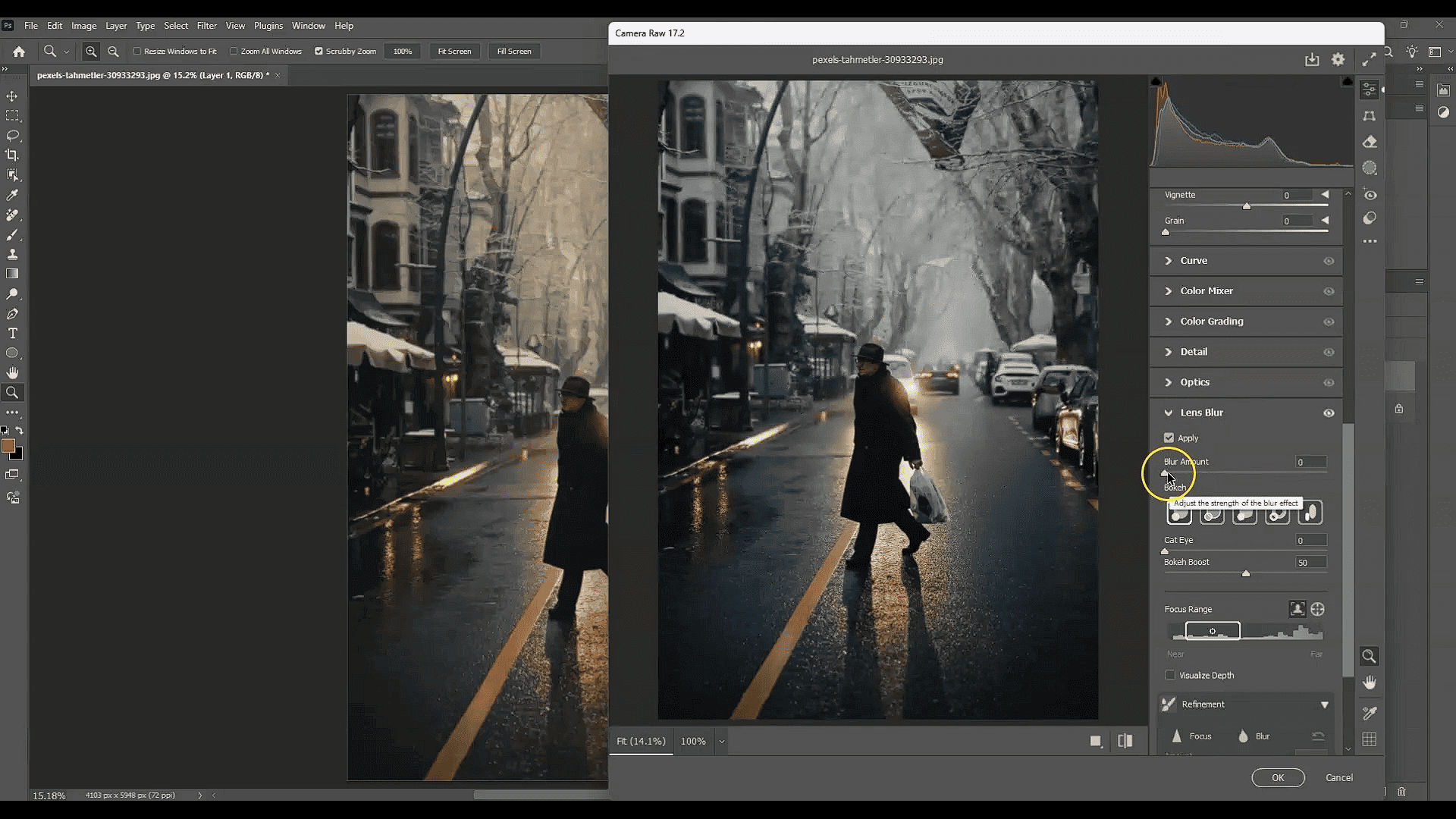Screen dimensions: 1456x819
Task: Toggle before/after split view icon
Action: pos(1125,741)
